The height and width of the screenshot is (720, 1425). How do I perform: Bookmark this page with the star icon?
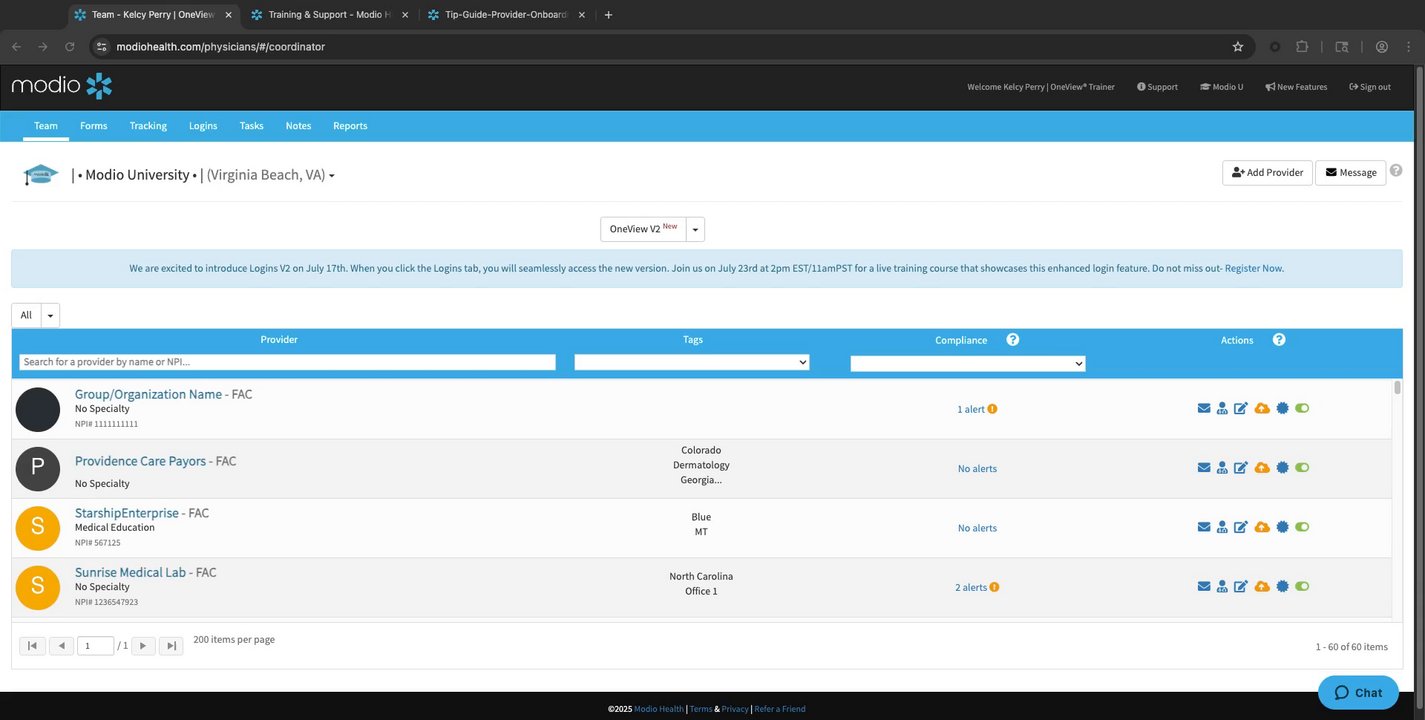point(1238,47)
